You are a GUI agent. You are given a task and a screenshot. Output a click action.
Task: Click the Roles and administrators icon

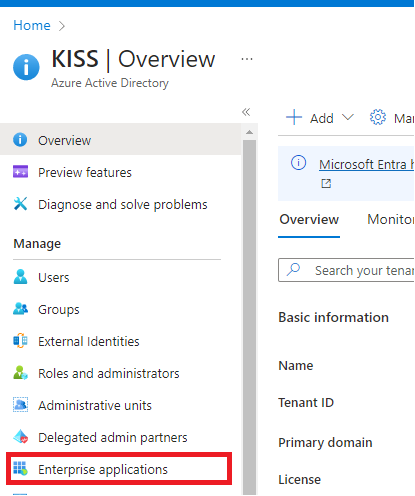(20, 373)
